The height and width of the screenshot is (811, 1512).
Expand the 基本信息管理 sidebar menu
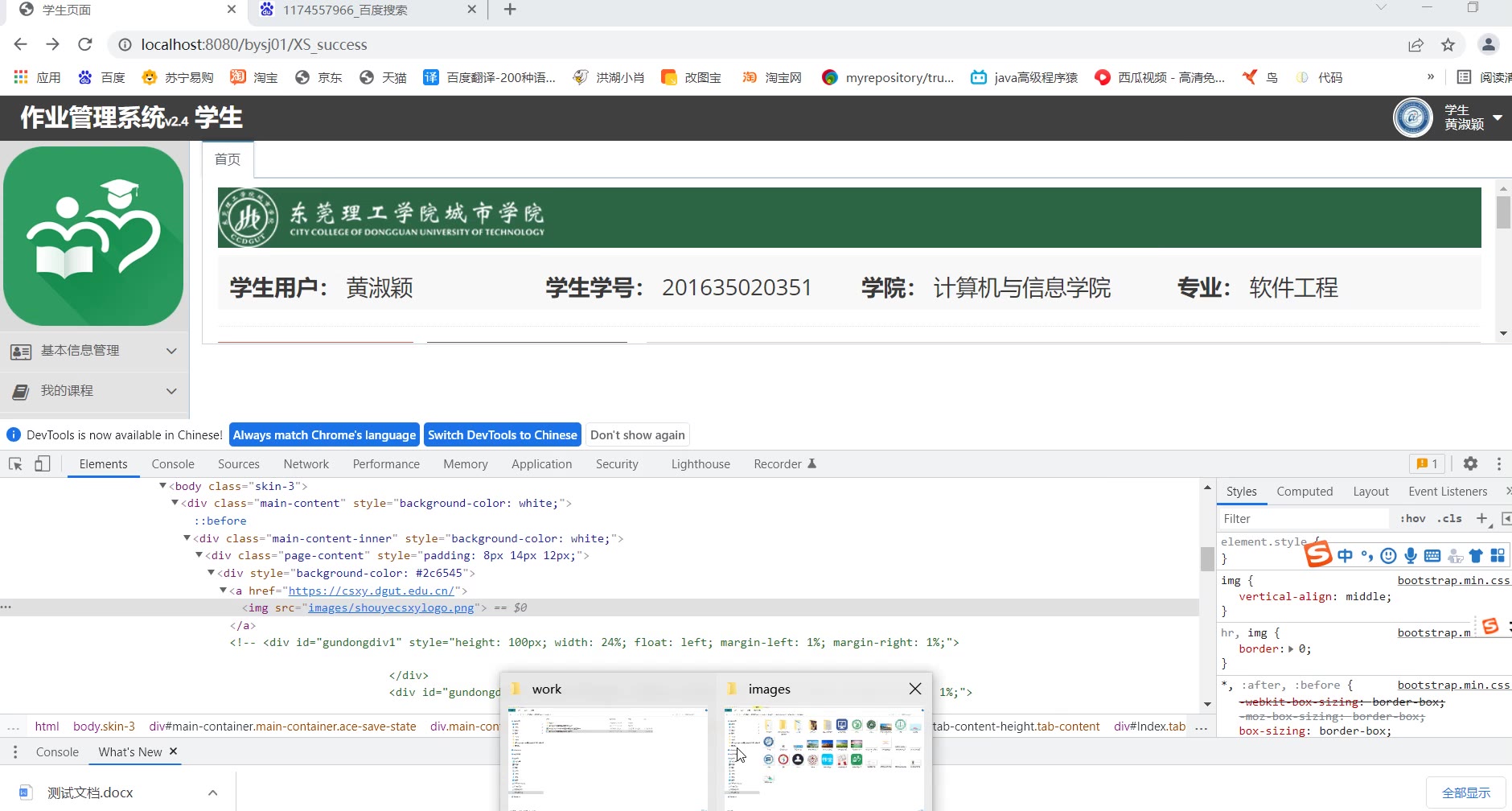94,351
